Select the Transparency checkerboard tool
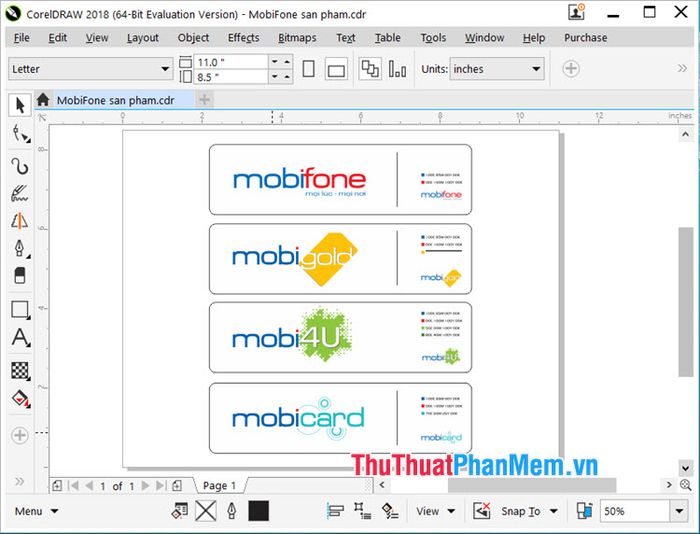Screen dimensions: 700x534 (x=20, y=371)
